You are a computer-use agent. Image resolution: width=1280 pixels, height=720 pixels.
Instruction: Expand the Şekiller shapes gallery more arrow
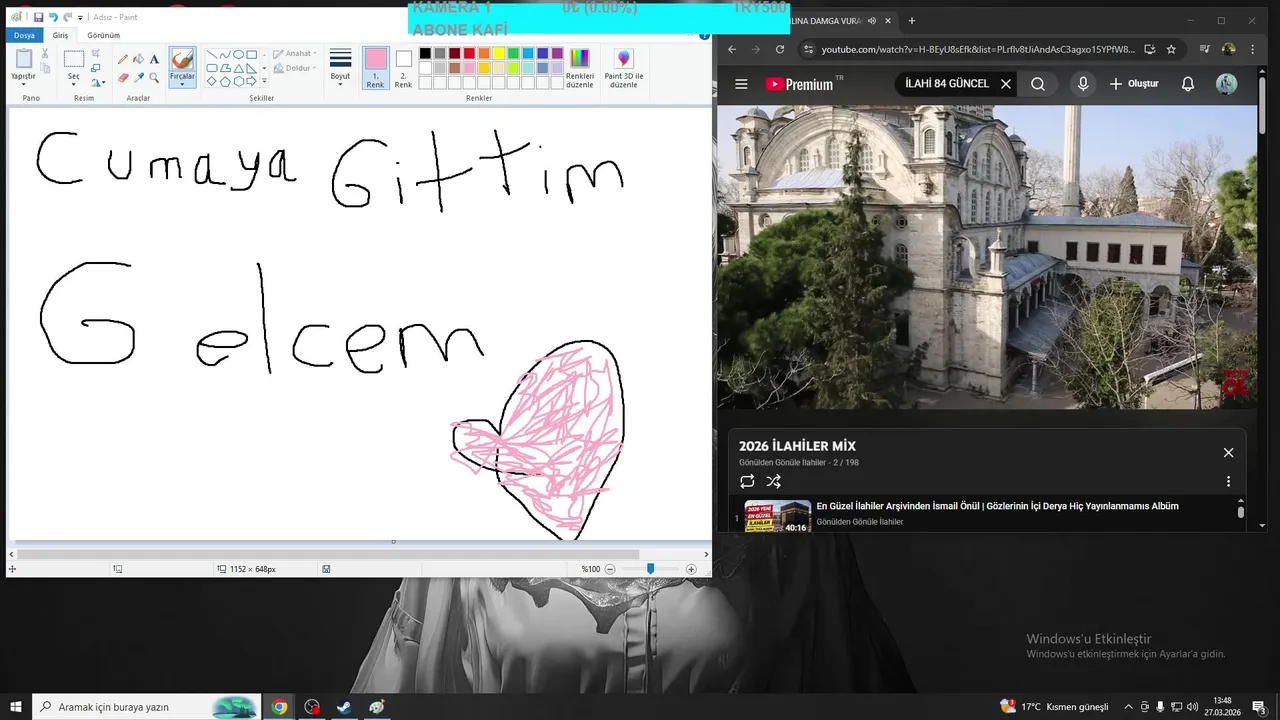pos(264,82)
